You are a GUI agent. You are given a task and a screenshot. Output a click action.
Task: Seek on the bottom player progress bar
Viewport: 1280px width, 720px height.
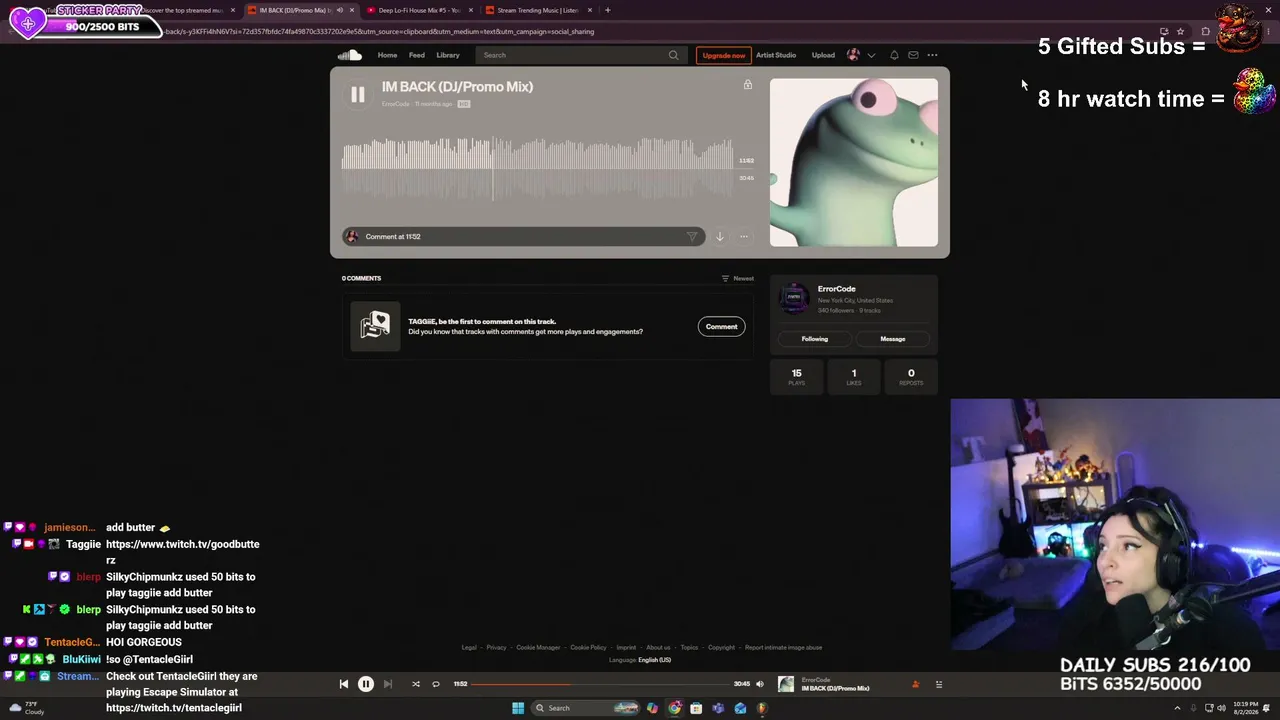coord(600,684)
